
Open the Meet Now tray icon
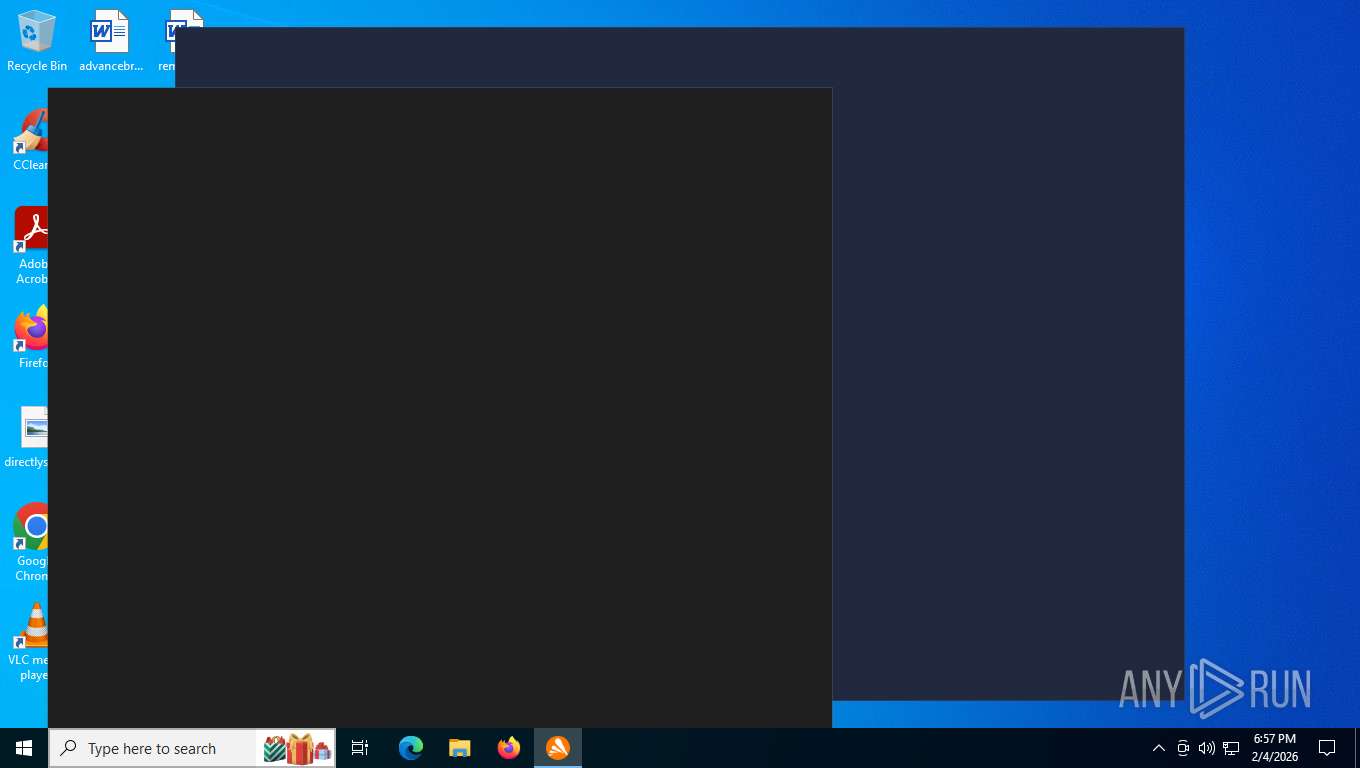[1183, 748]
